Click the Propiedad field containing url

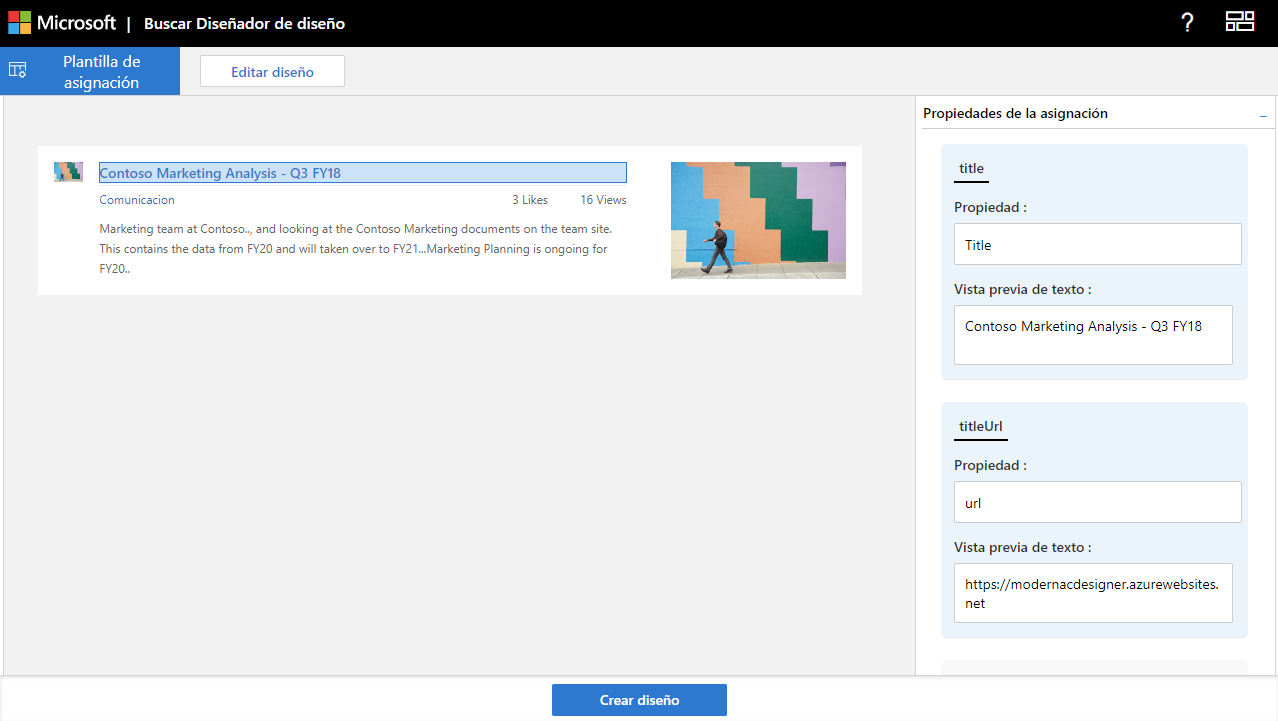[x=1097, y=502]
